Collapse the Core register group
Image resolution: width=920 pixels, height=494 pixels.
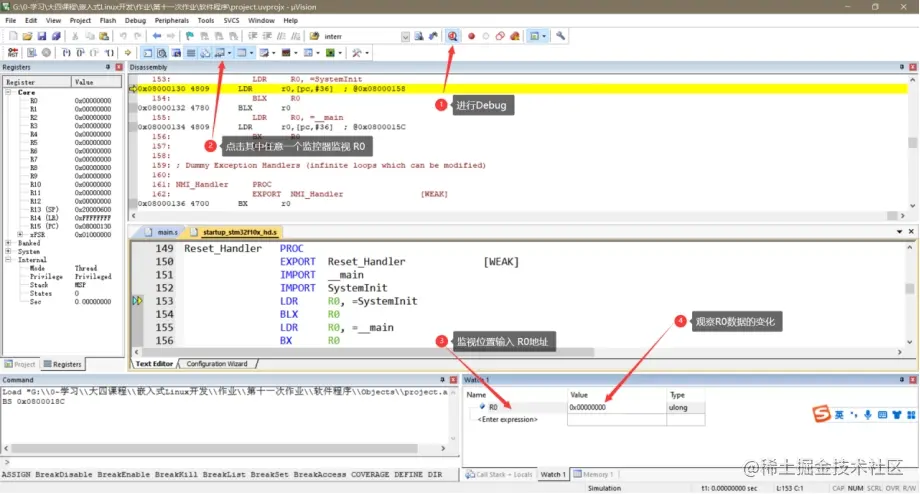click(8, 93)
